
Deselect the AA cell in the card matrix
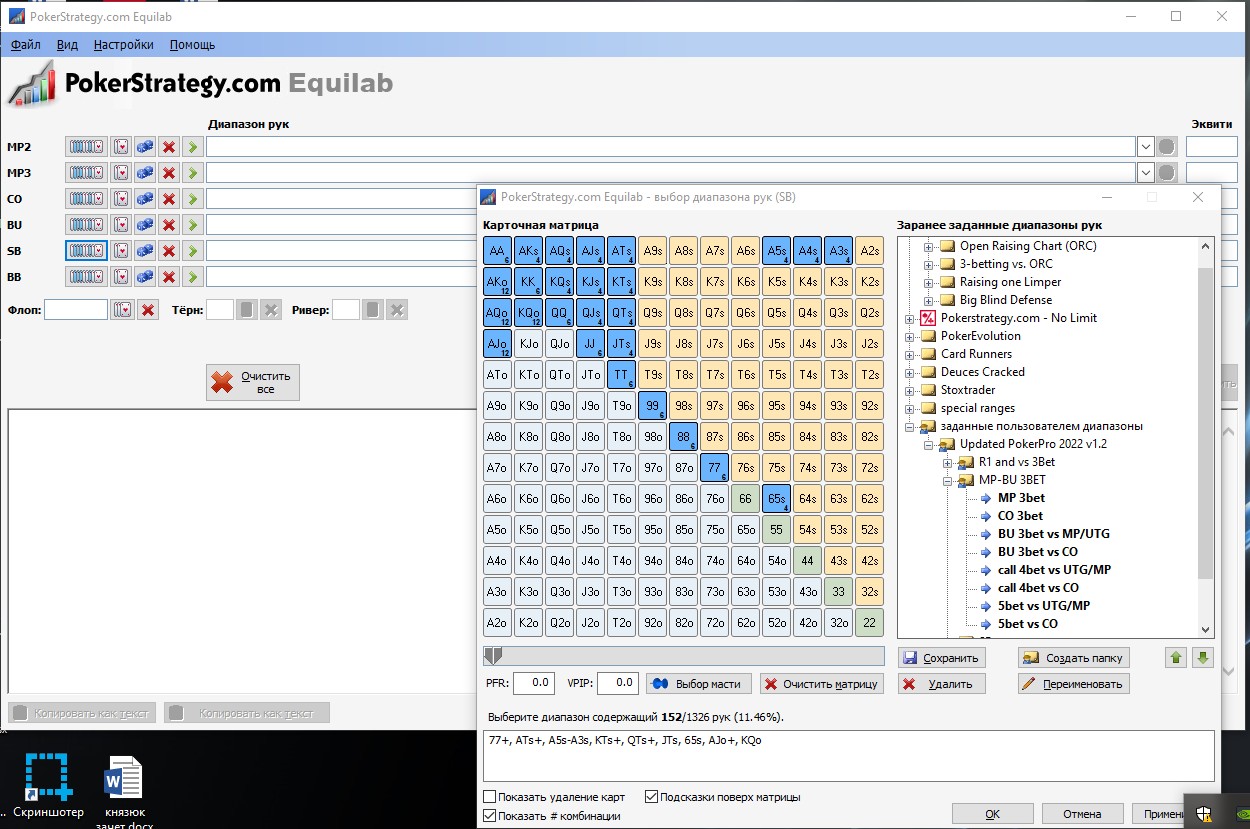497,251
